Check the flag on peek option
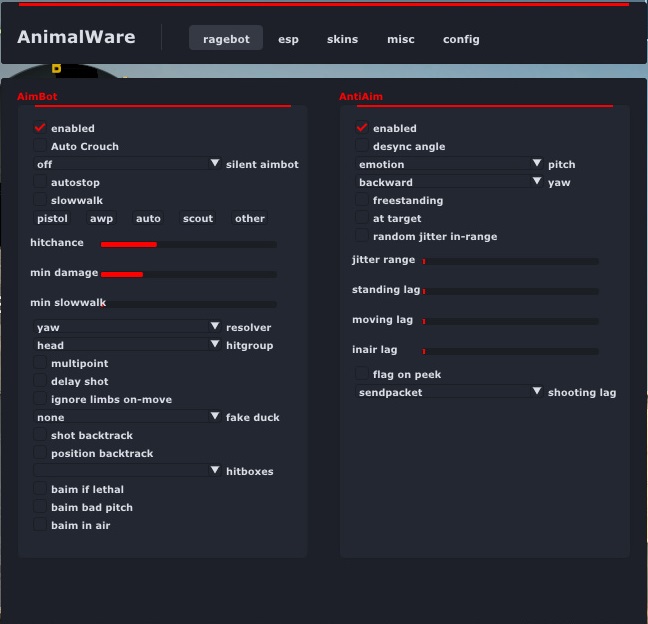The image size is (648, 624). pos(362,374)
